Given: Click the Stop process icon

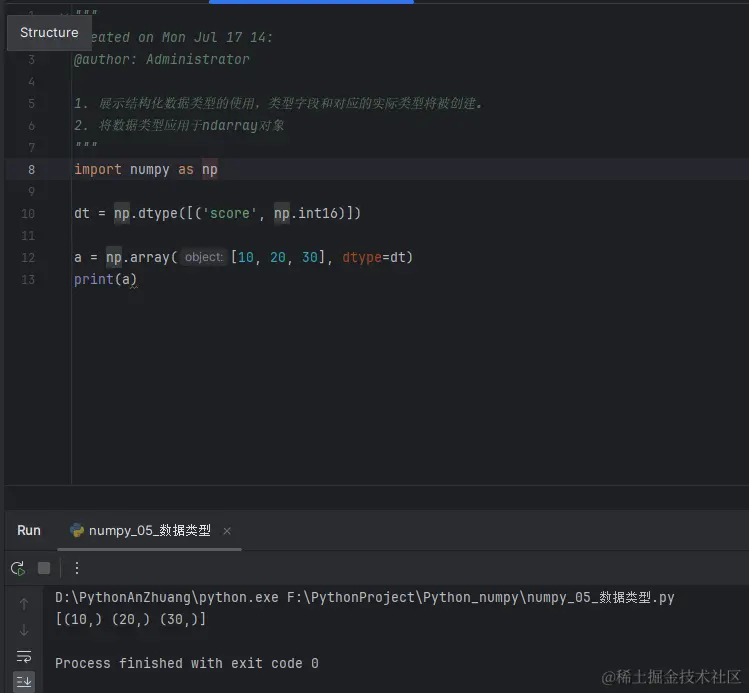Looking at the screenshot, I should click(44, 568).
